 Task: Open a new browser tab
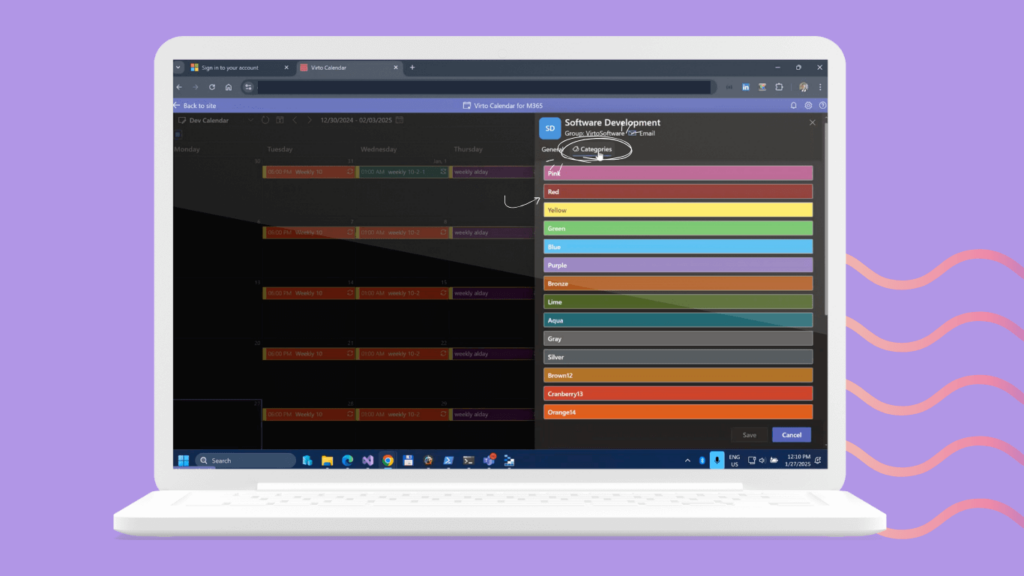coord(412,67)
